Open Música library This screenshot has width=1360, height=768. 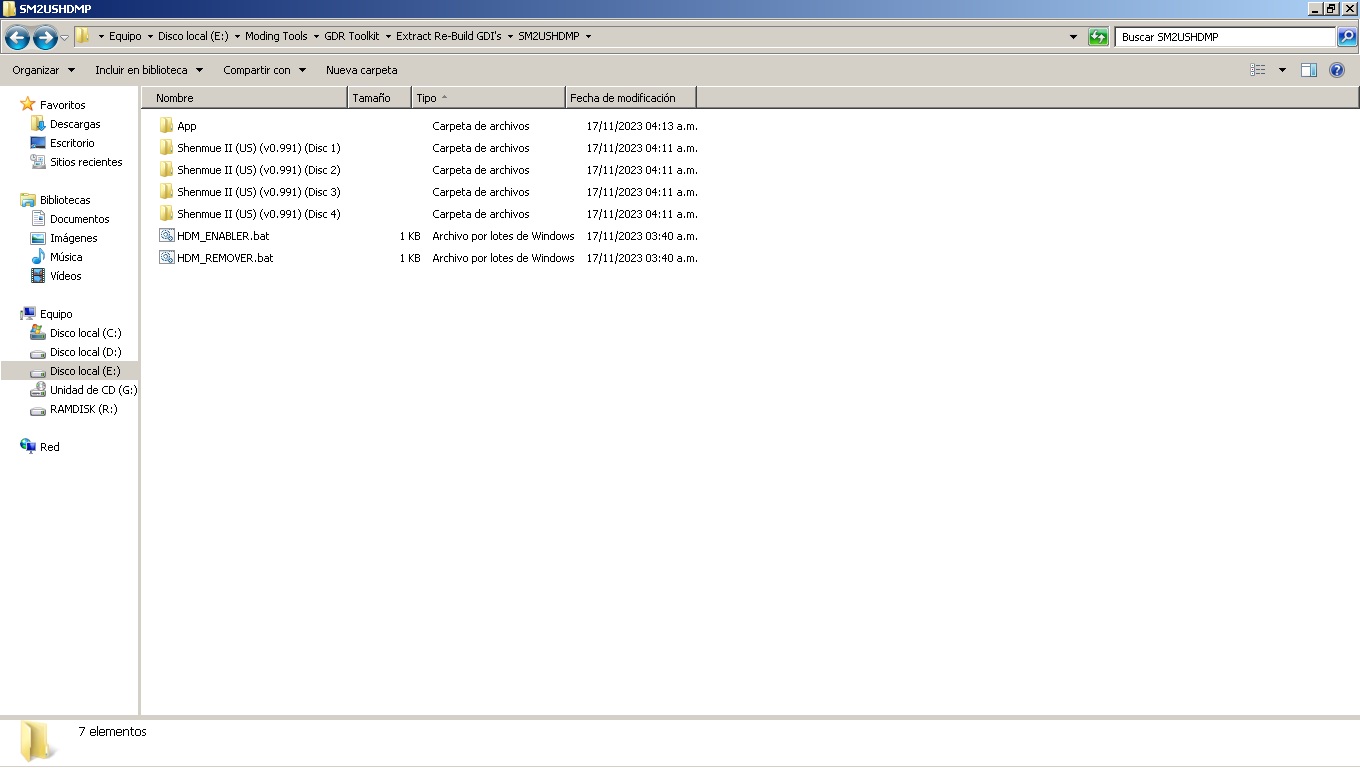66,257
